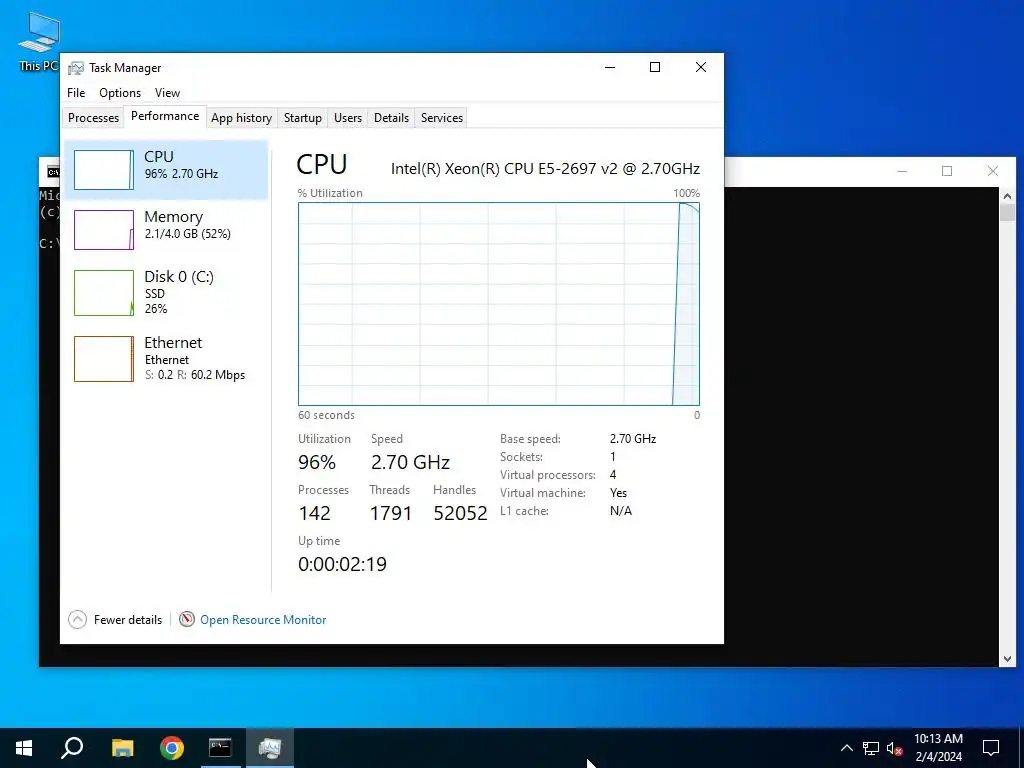Viewport: 1024px width, 768px height.
Task: Click the Base speed 2.70 GHz value
Action: tap(633, 439)
